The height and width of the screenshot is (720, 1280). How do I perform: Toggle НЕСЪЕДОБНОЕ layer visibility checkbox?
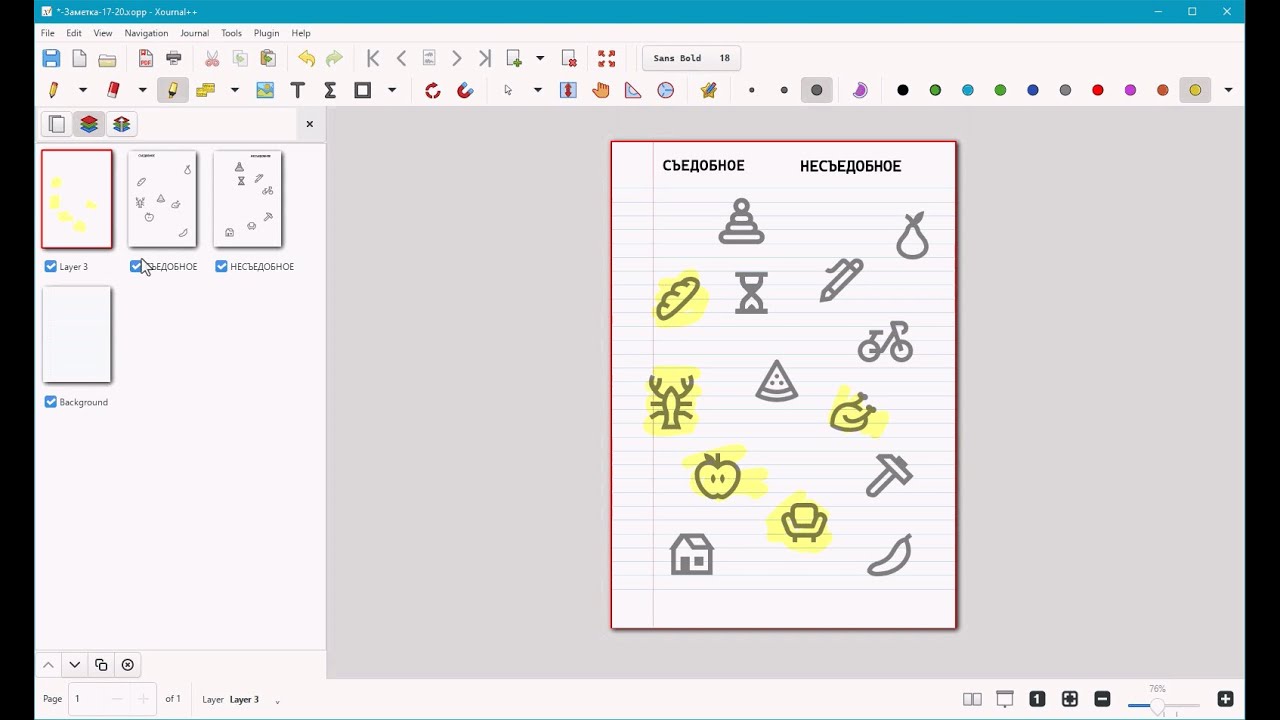tap(222, 266)
